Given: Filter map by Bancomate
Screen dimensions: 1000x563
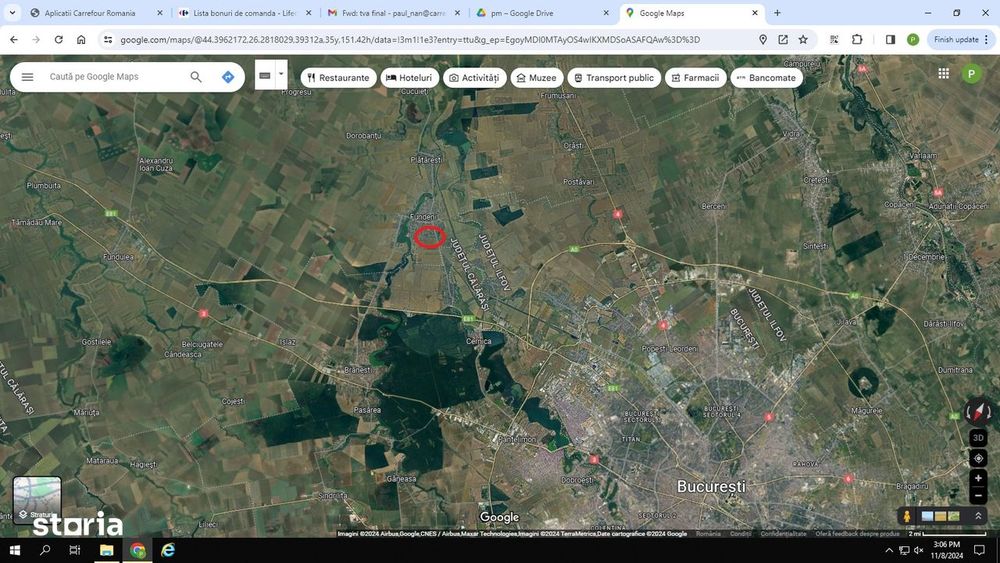Looking at the screenshot, I should click(x=767, y=78).
